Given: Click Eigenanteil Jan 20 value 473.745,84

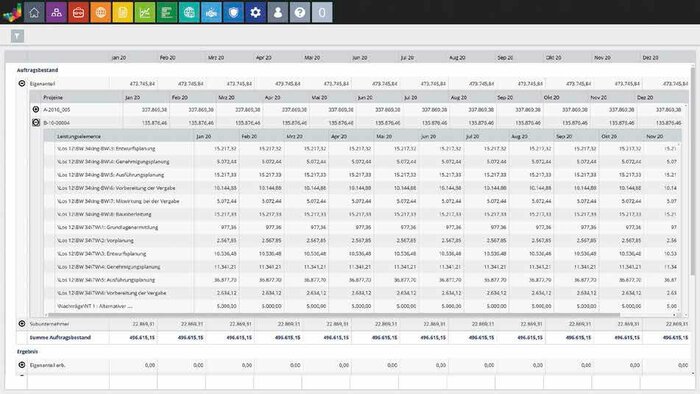Looking at the screenshot, I should pyautogui.click(x=142, y=83).
